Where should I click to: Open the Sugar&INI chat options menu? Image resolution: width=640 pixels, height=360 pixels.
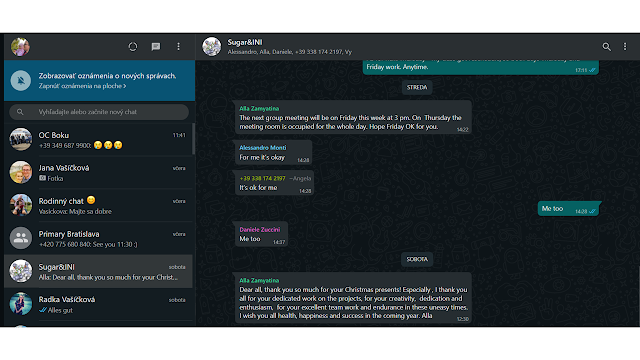point(625,47)
